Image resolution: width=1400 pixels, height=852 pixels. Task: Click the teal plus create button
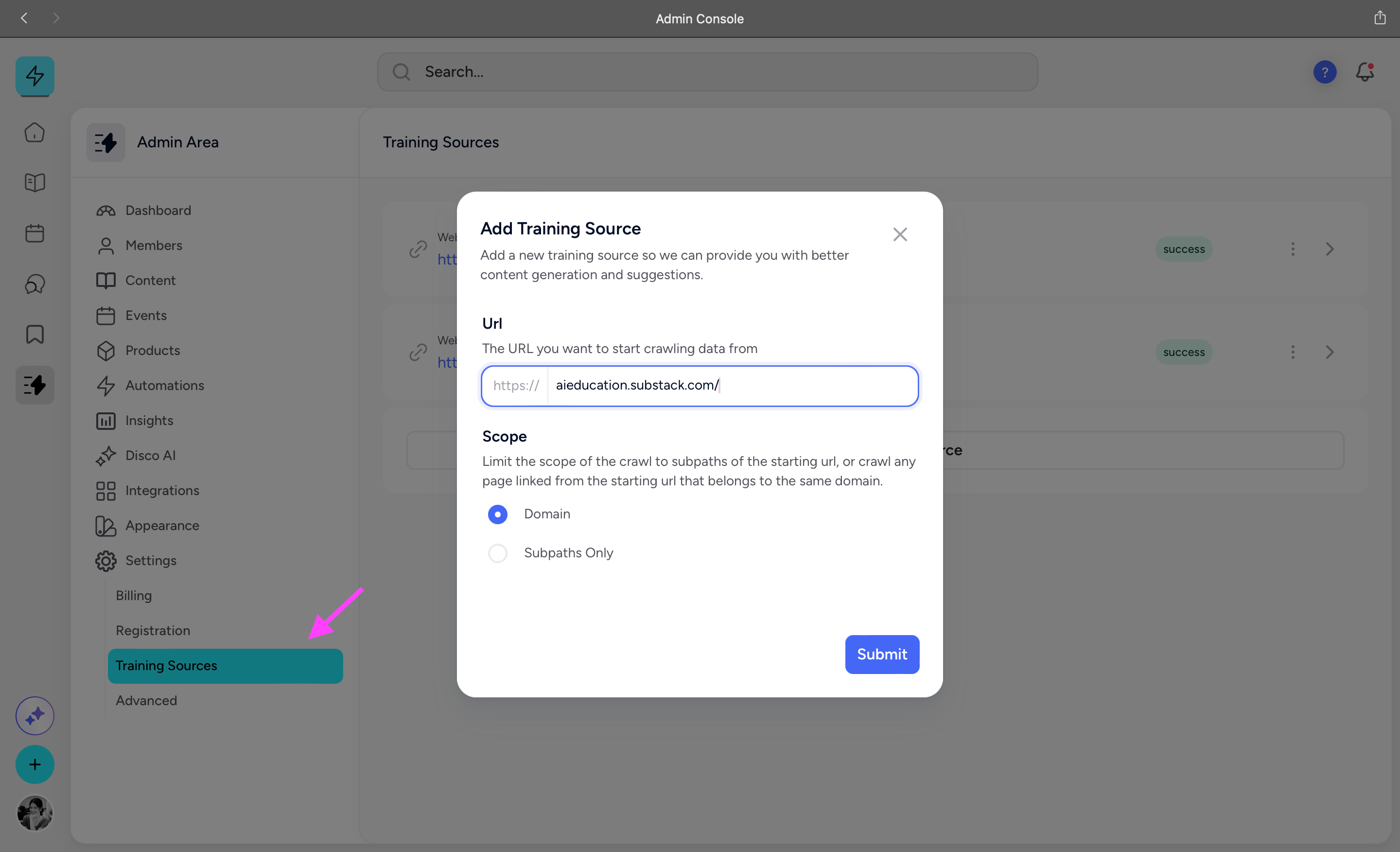35,764
